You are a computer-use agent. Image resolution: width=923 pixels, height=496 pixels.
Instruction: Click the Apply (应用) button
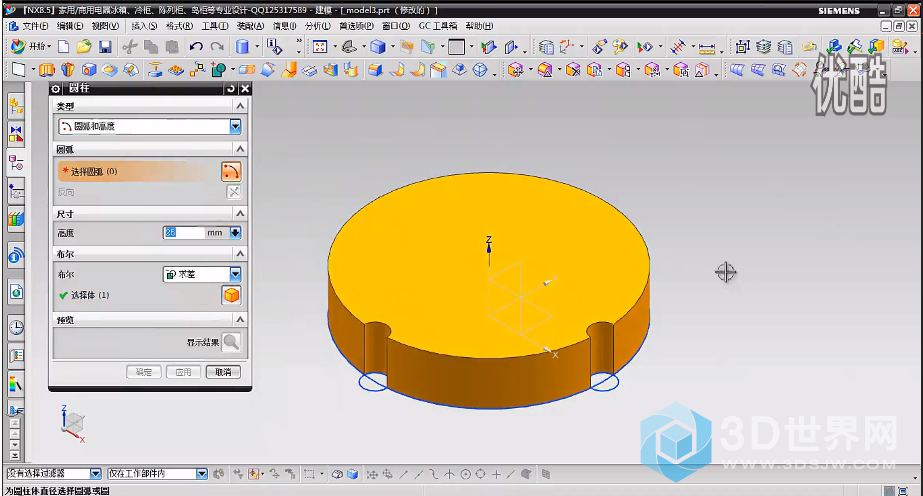[183, 372]
